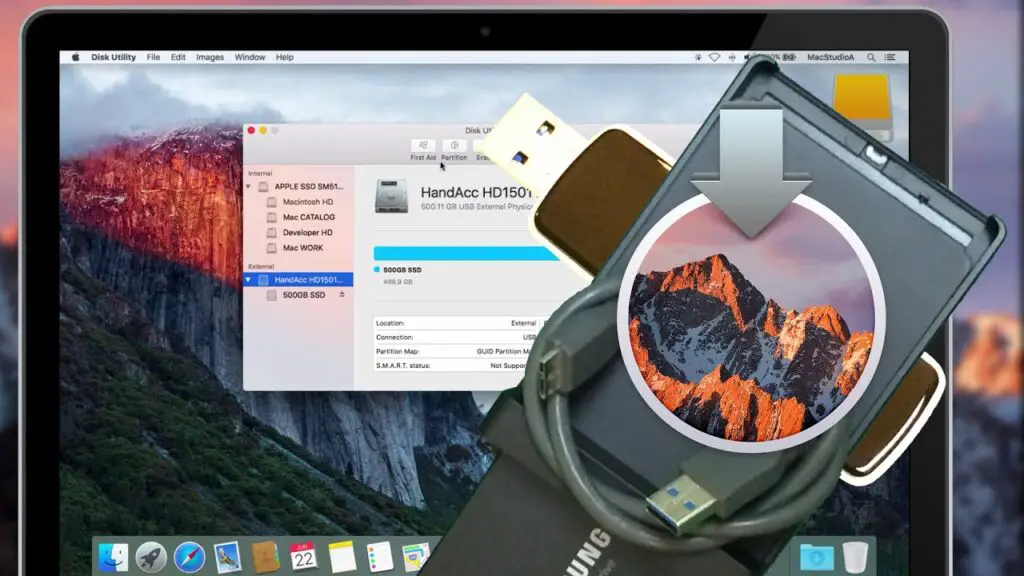Viewport: 1024px width, 576px height.
Task: Open Launchpad rocket icon in Dock
Action: click(152, 557)
